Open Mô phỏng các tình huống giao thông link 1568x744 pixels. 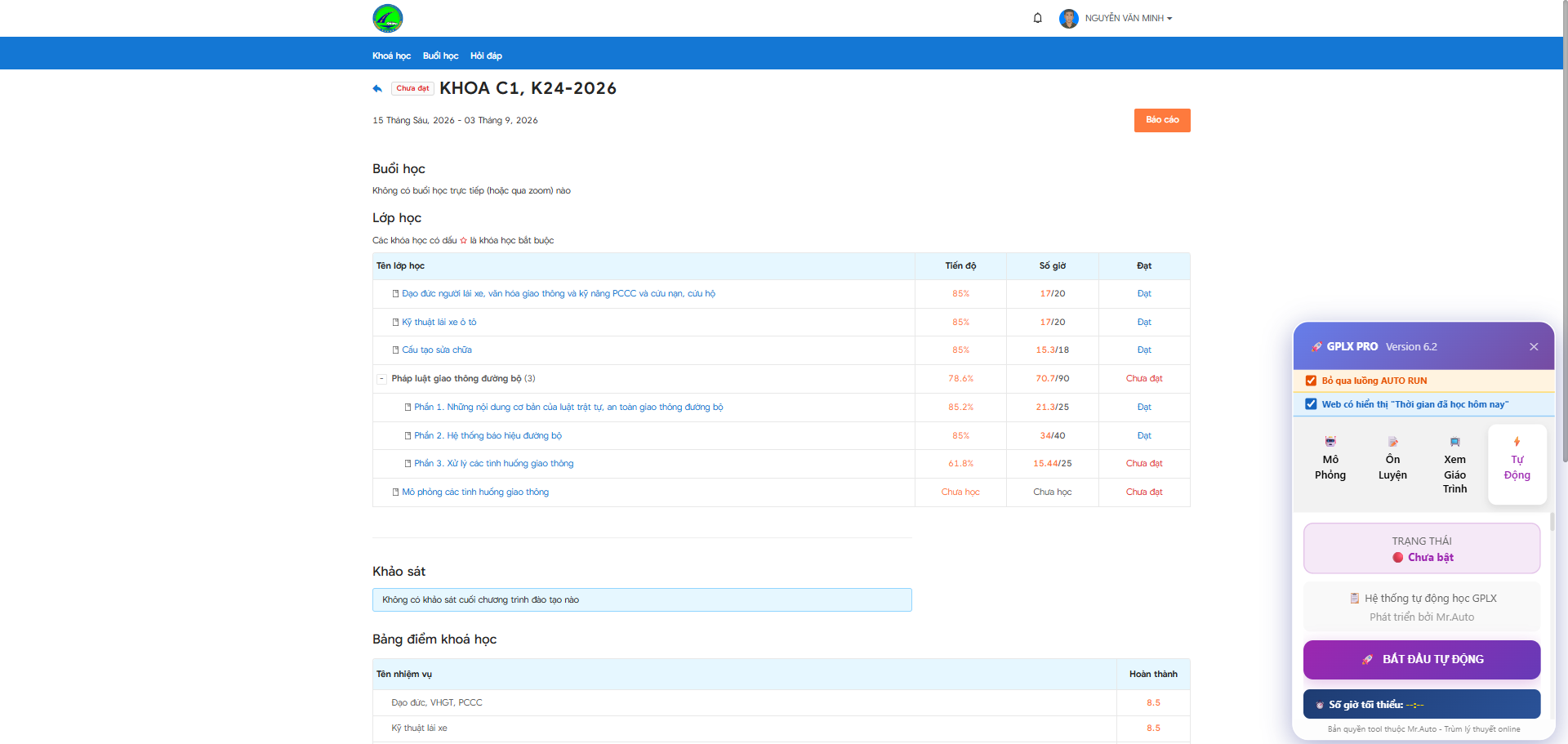(x=475, y=492)
